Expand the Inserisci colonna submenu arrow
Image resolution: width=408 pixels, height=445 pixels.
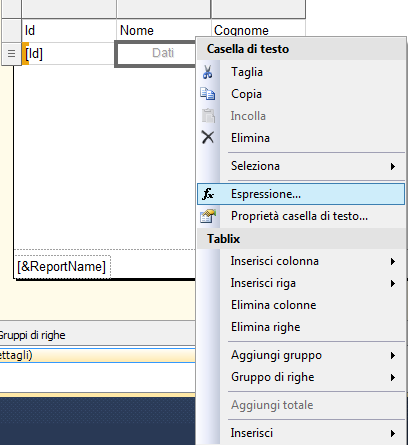pyautogui.click(x=393, y=261)
